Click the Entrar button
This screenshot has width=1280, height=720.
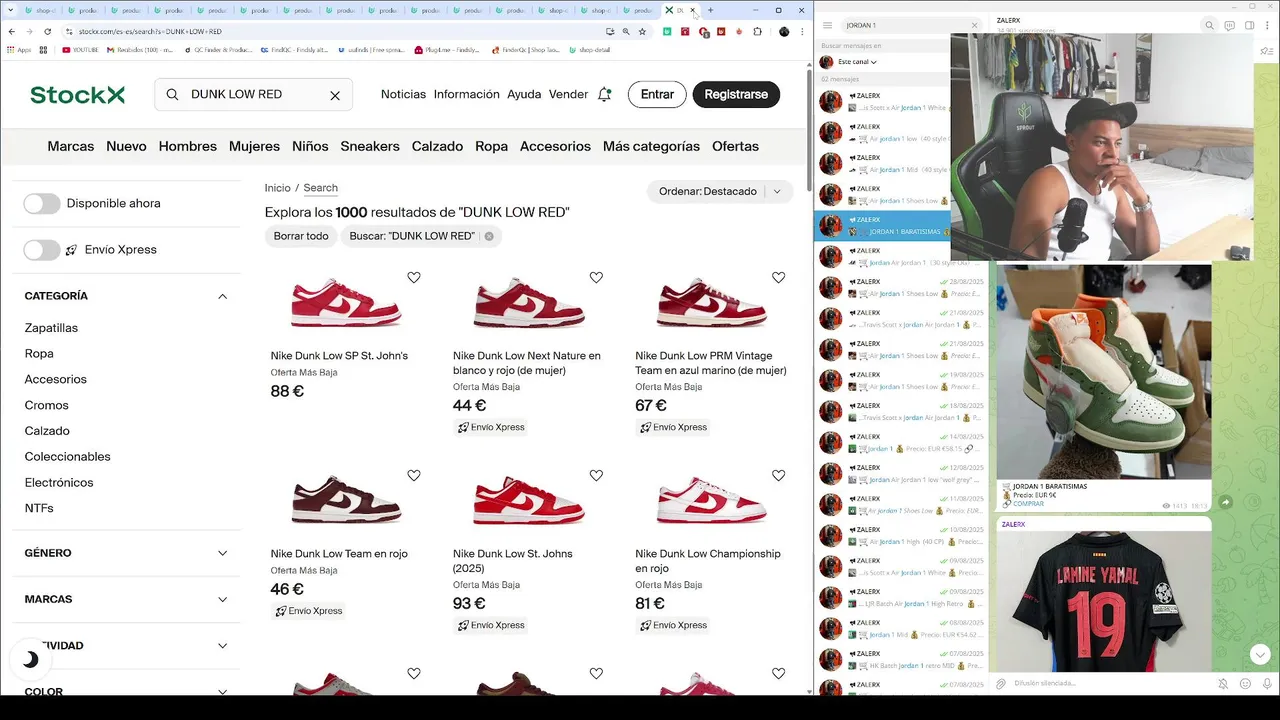coord(657,94)
